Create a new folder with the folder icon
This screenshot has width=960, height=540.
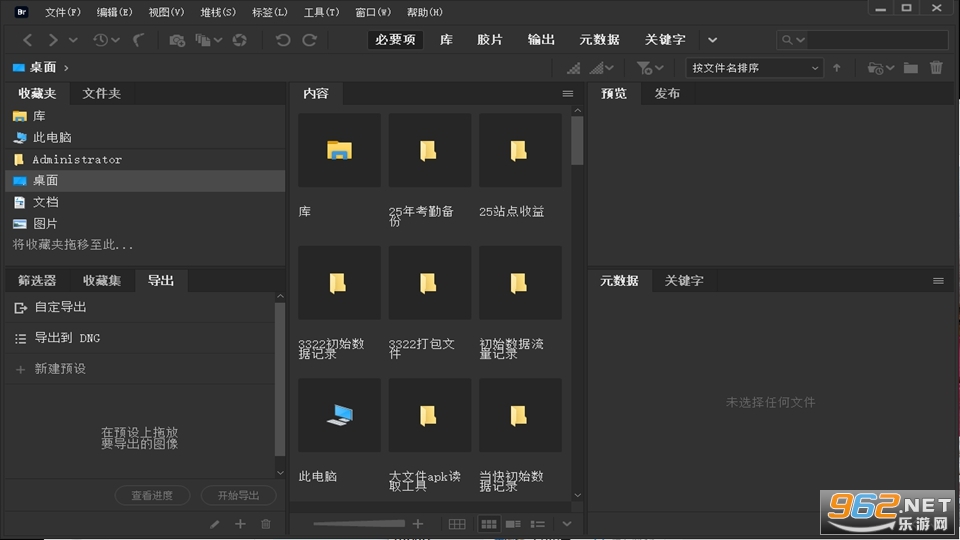911,68
